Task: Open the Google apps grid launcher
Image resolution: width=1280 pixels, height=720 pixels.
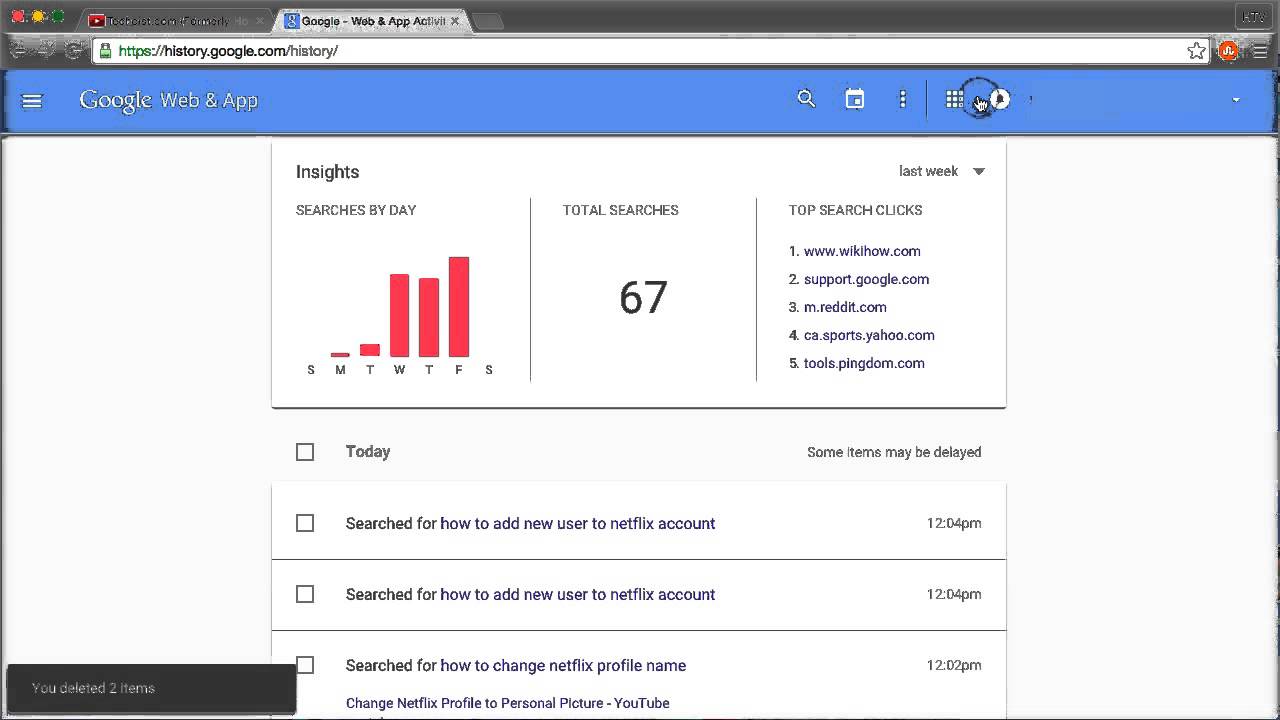Action: click(955, 99)
